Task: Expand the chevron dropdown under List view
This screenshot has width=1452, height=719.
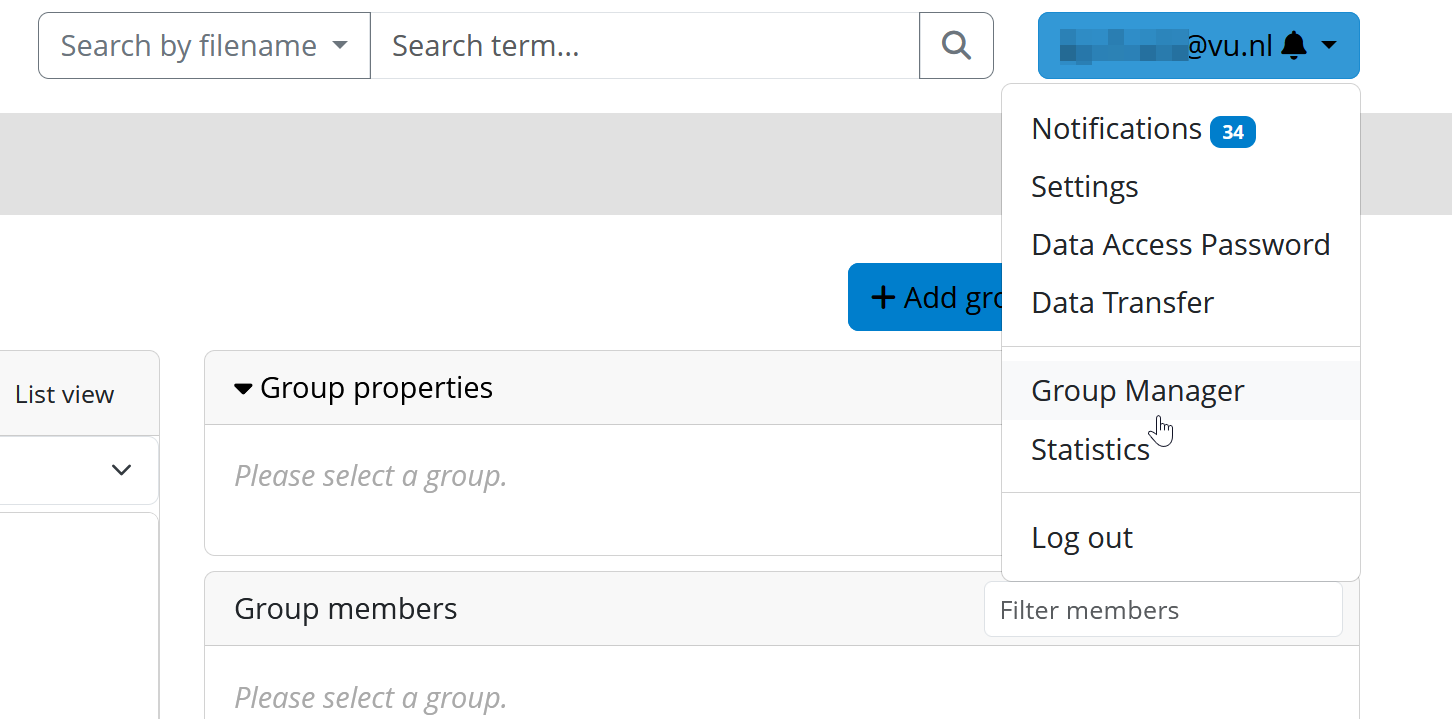Action: 121,470
